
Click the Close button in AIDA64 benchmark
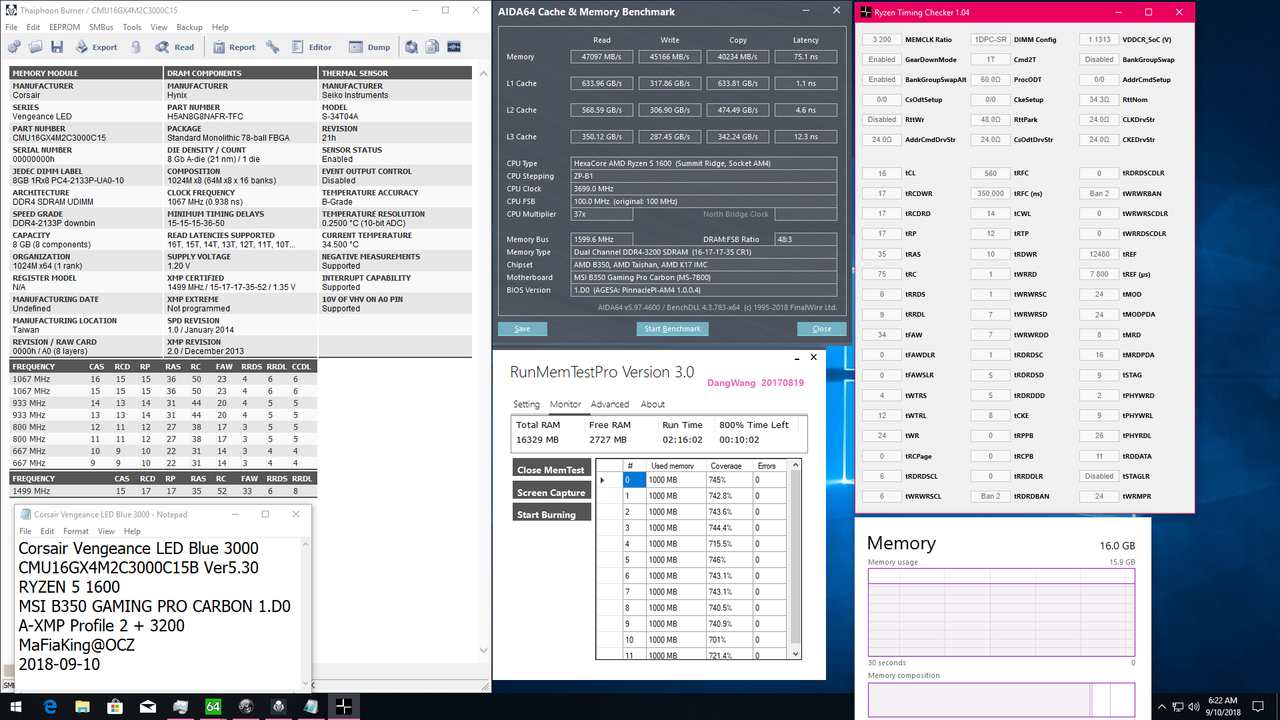click(x=822, y=329)
